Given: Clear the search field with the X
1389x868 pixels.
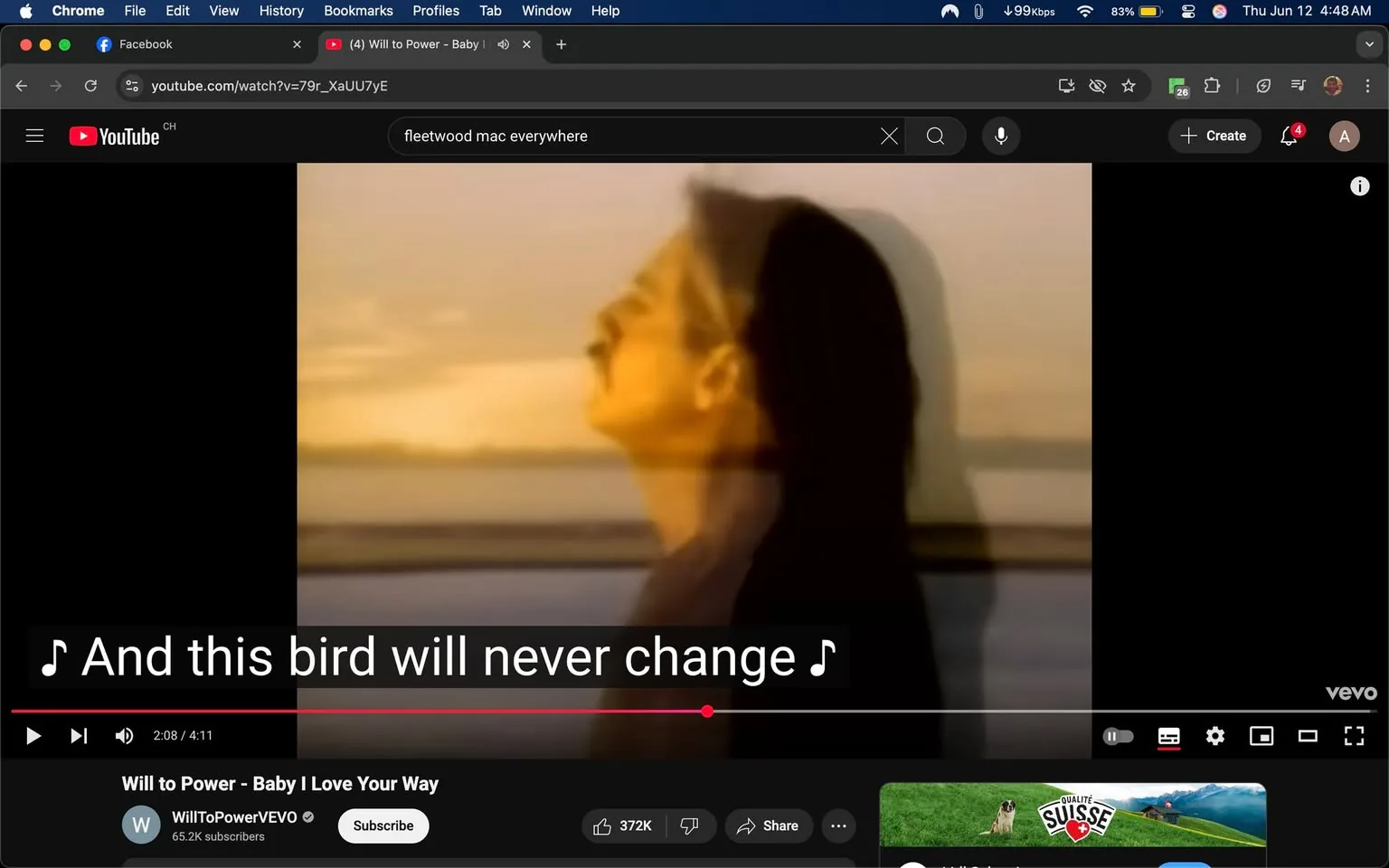Looking at the screenshot, I should [888, 136].
